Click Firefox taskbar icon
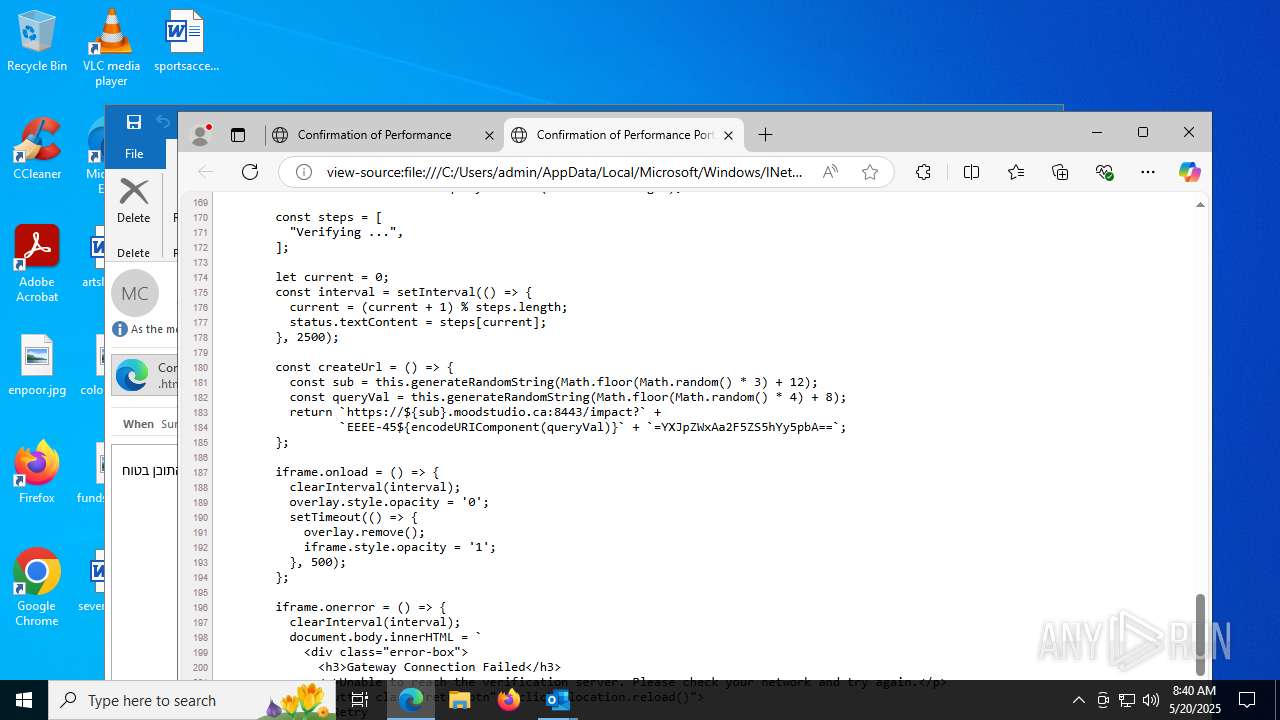The width and height of the screenshot is (1280, 720). point(509,700)
